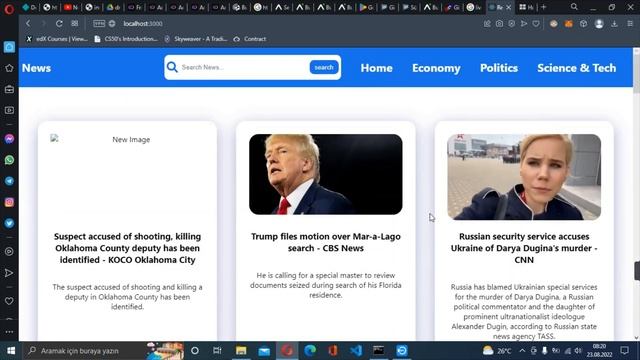The width and height of the screenshot is (640, 360).
Task: Click the camera snapshot icon in toolbar
Action: (x=499, y=24)
